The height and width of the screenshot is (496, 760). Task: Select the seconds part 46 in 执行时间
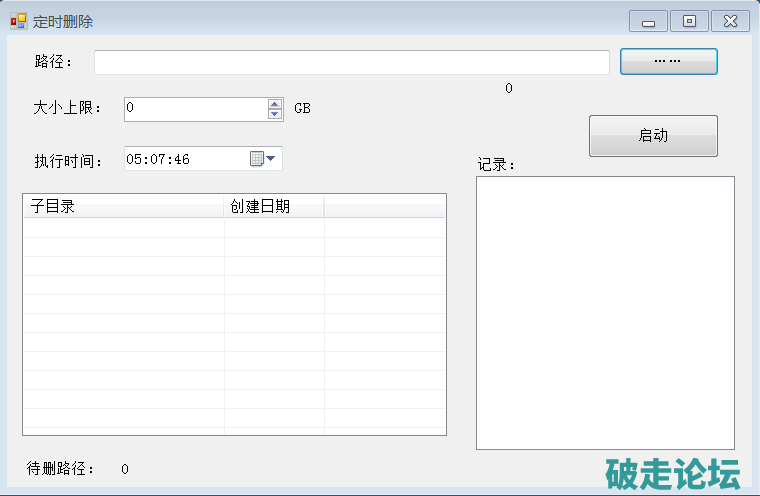(181, 159)
